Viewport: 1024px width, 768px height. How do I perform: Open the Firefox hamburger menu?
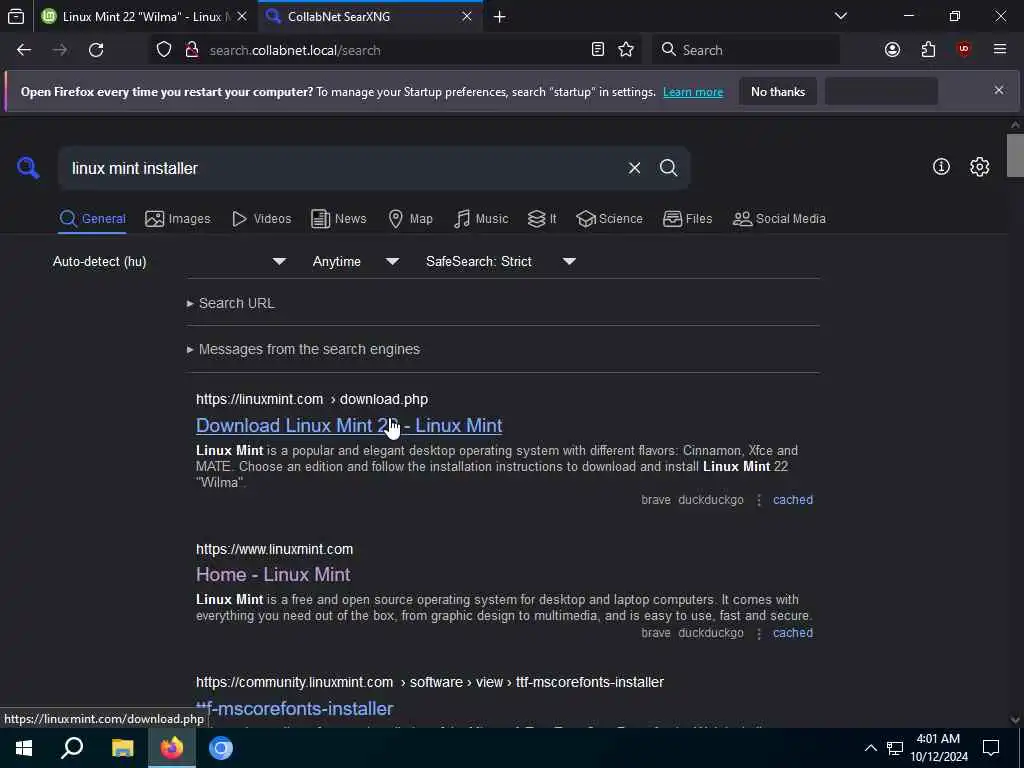coord(1000,50)
